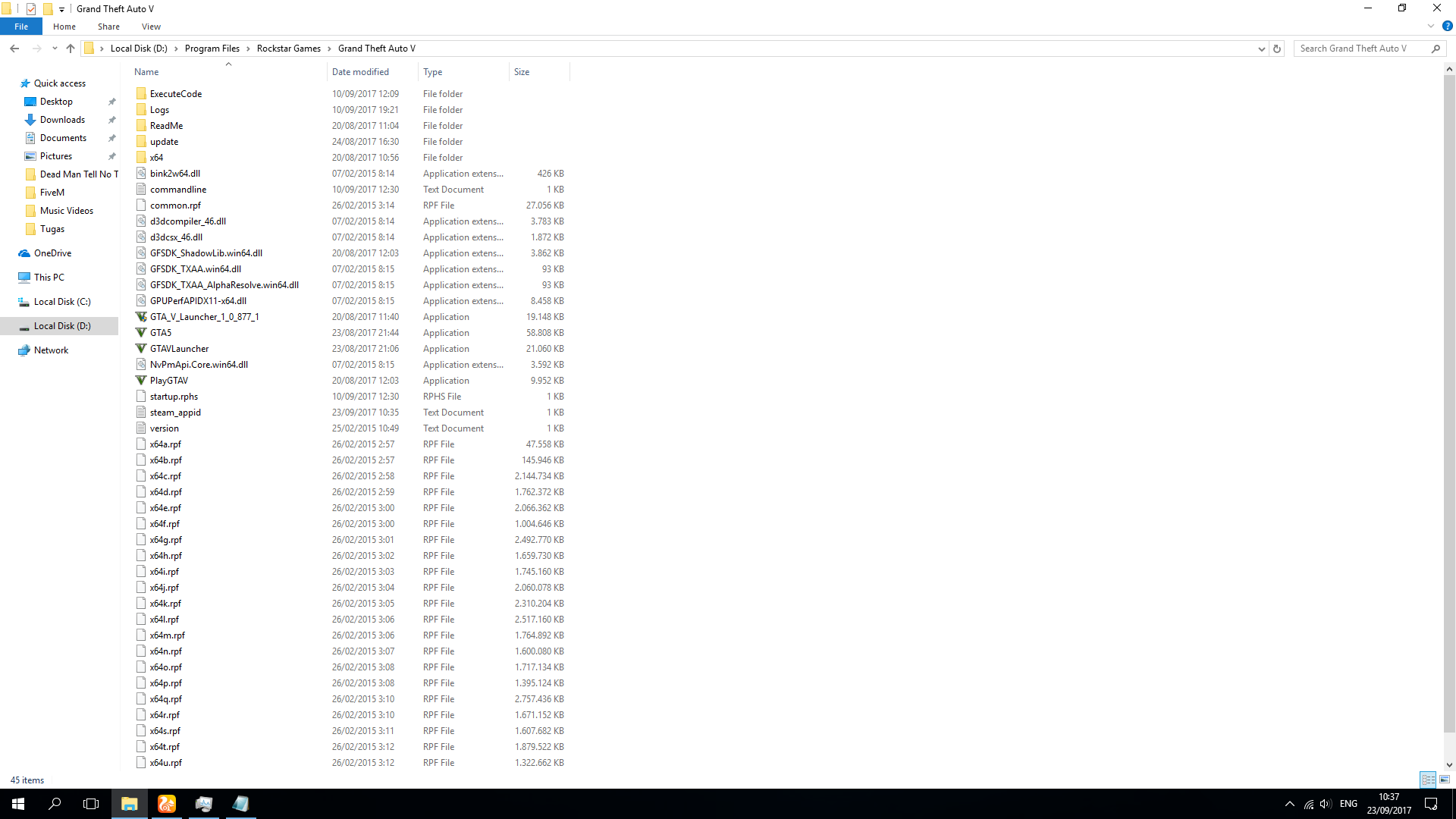Click the vertical scrollbar of file list

pyautogui.click(x=1449, y=402)
